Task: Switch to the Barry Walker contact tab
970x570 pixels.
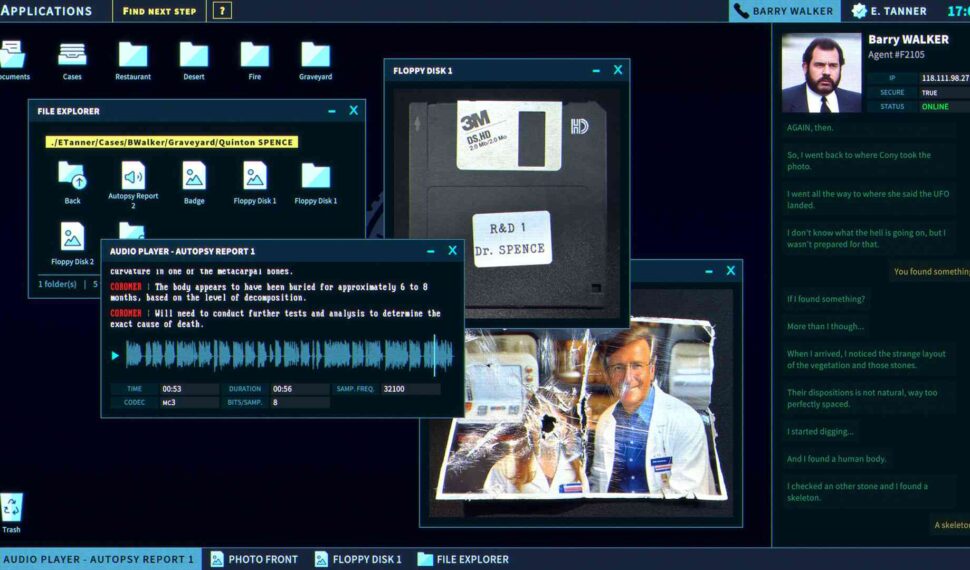Action: tap(784, 11)
